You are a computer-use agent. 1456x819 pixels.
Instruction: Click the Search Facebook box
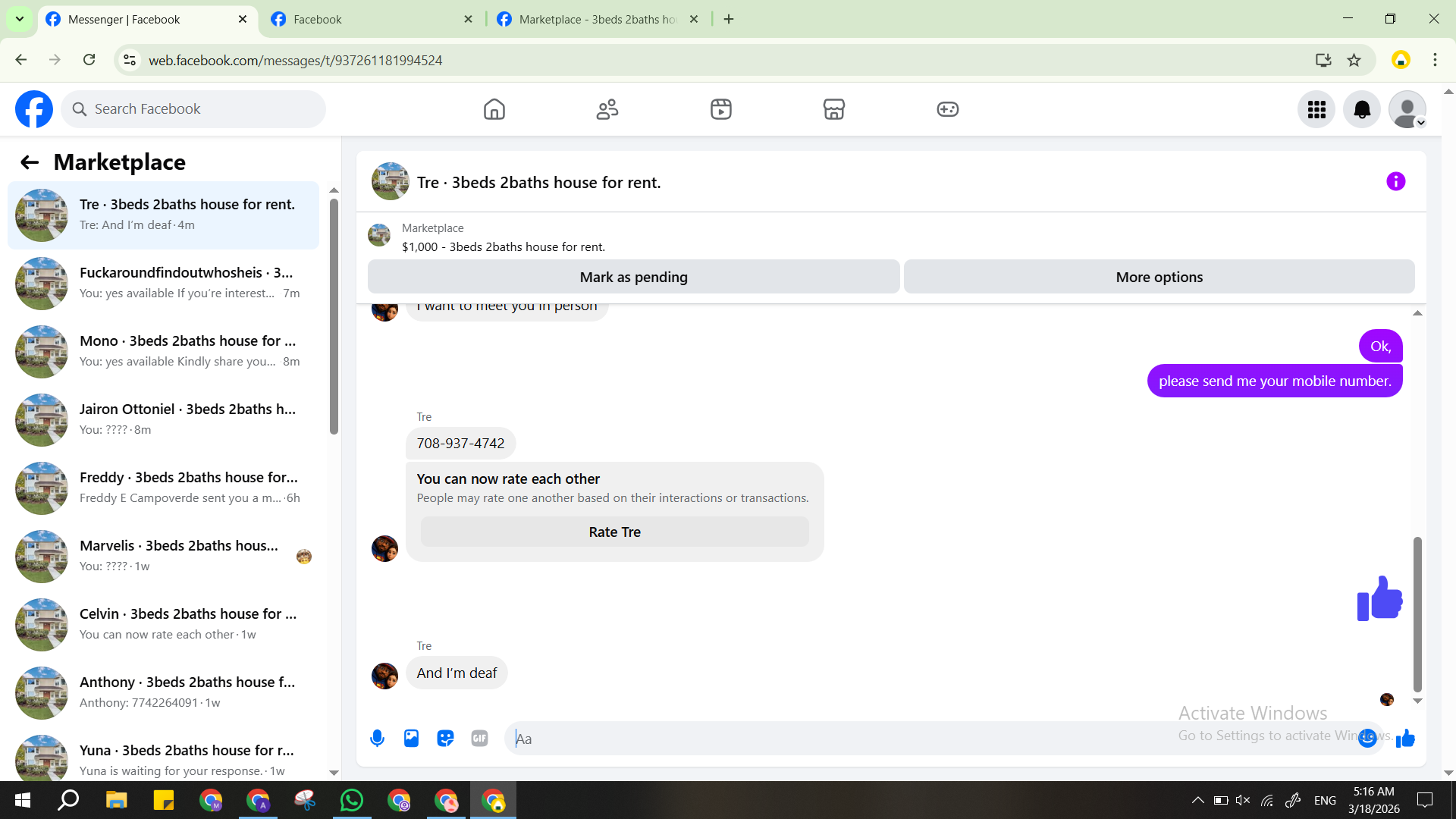pos(193,109)
